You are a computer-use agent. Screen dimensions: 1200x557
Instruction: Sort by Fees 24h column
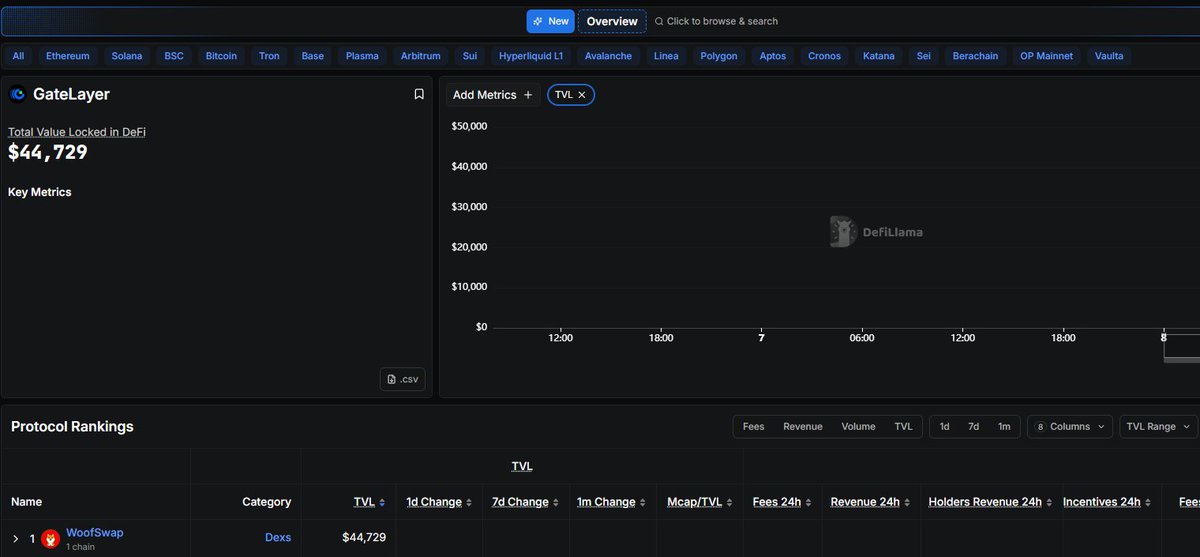coord(782,502)
